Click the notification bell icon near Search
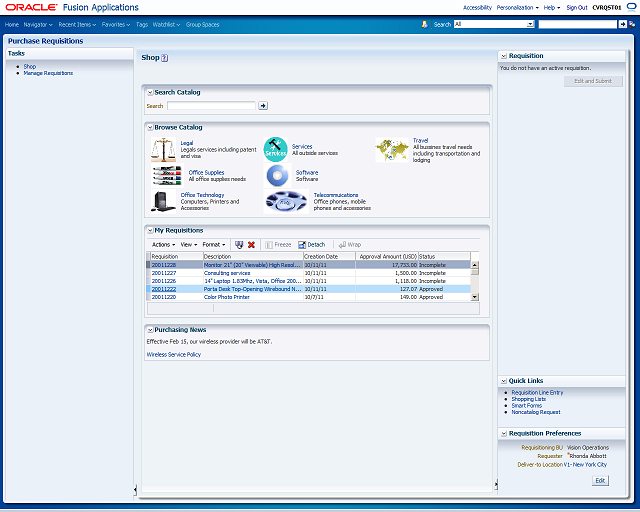 click(424, 24)
